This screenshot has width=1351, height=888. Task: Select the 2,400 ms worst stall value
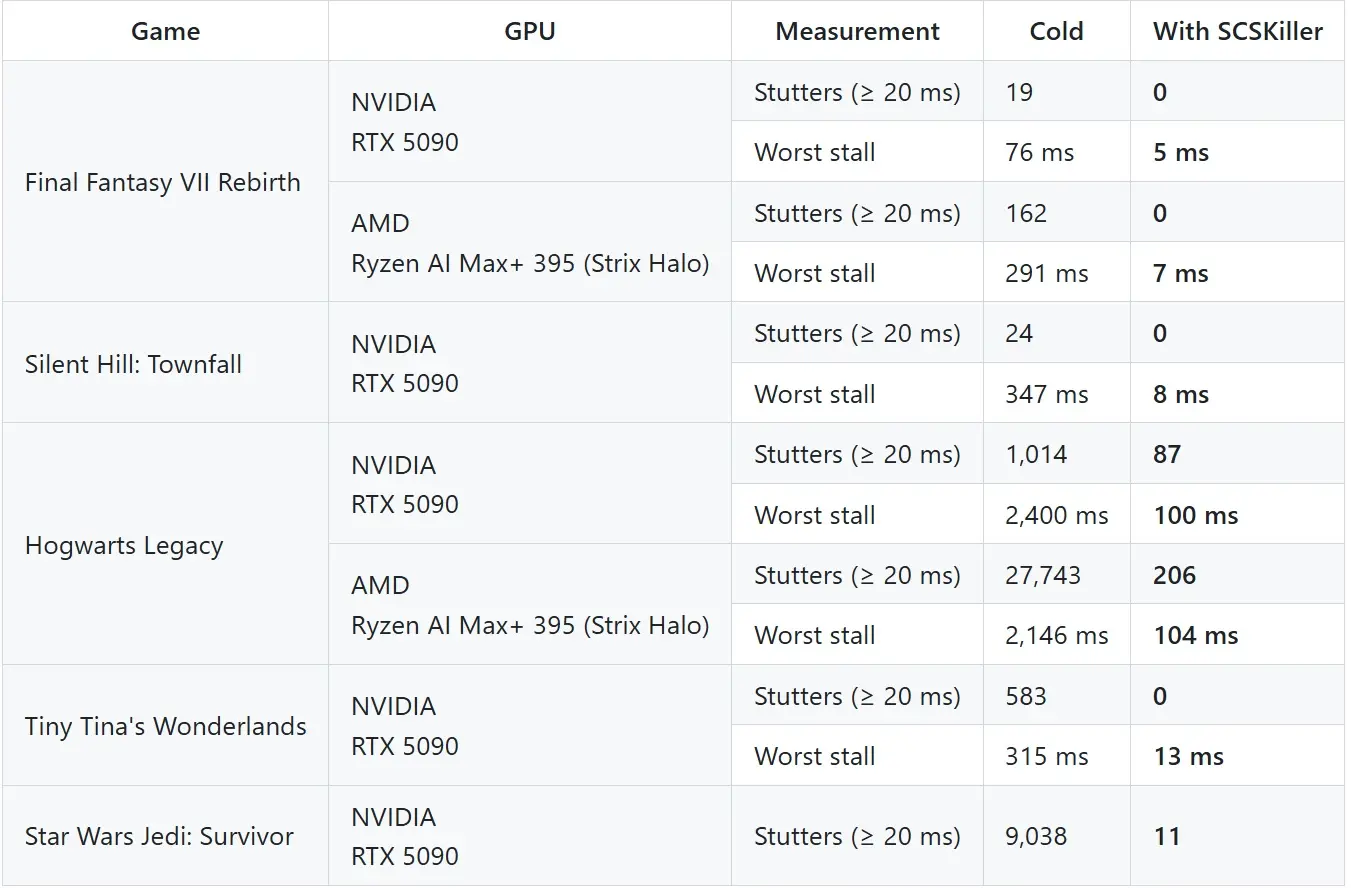pos(1057,516)
